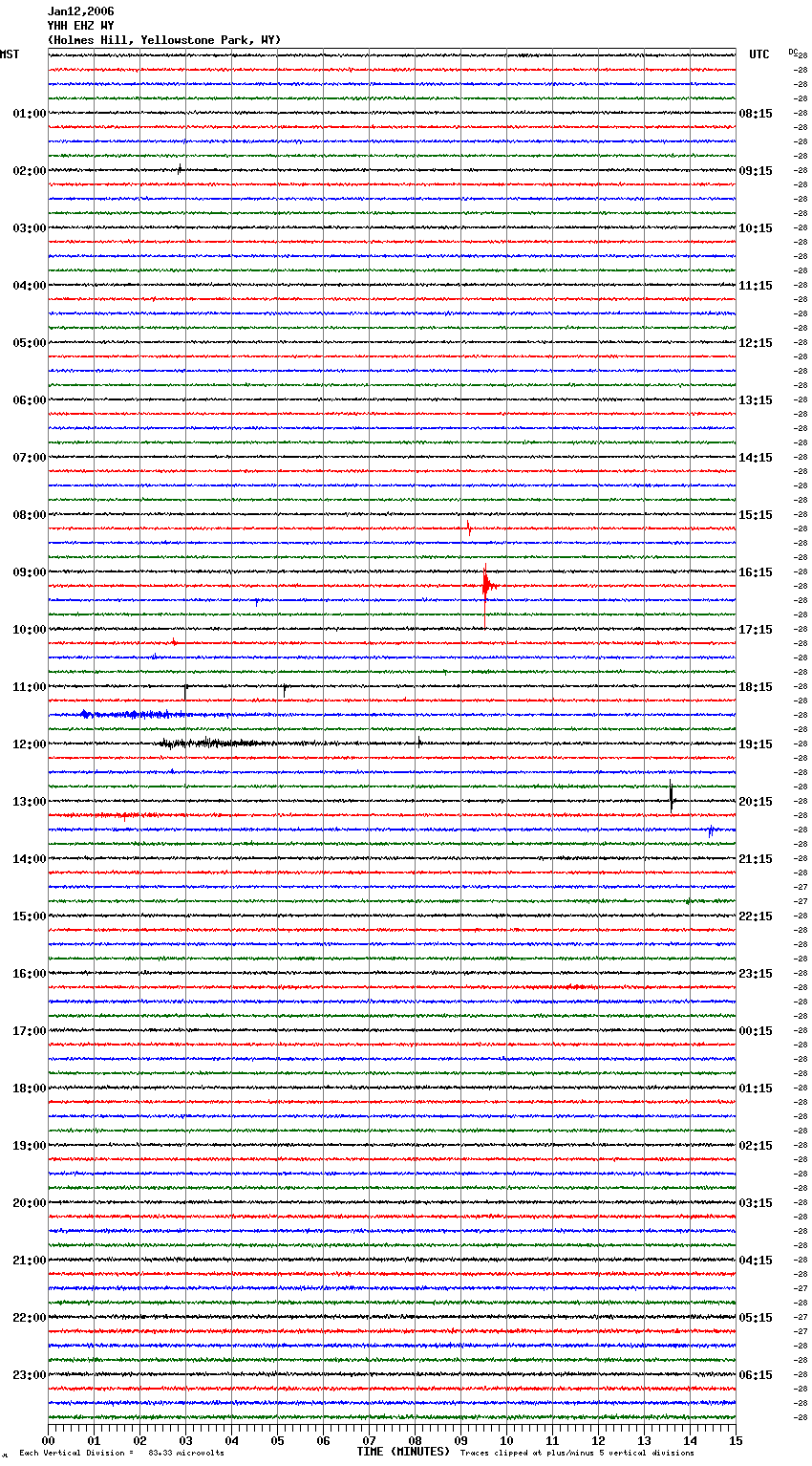Click the 02:15 UTC time label
The width and height of the screenshot is (812, 1466).
(756, 1146)
